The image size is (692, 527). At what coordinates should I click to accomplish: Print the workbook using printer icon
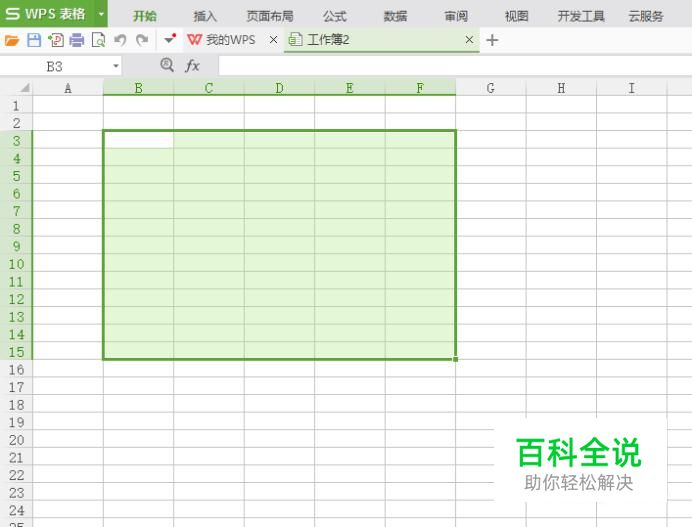[x=77, y=40]
